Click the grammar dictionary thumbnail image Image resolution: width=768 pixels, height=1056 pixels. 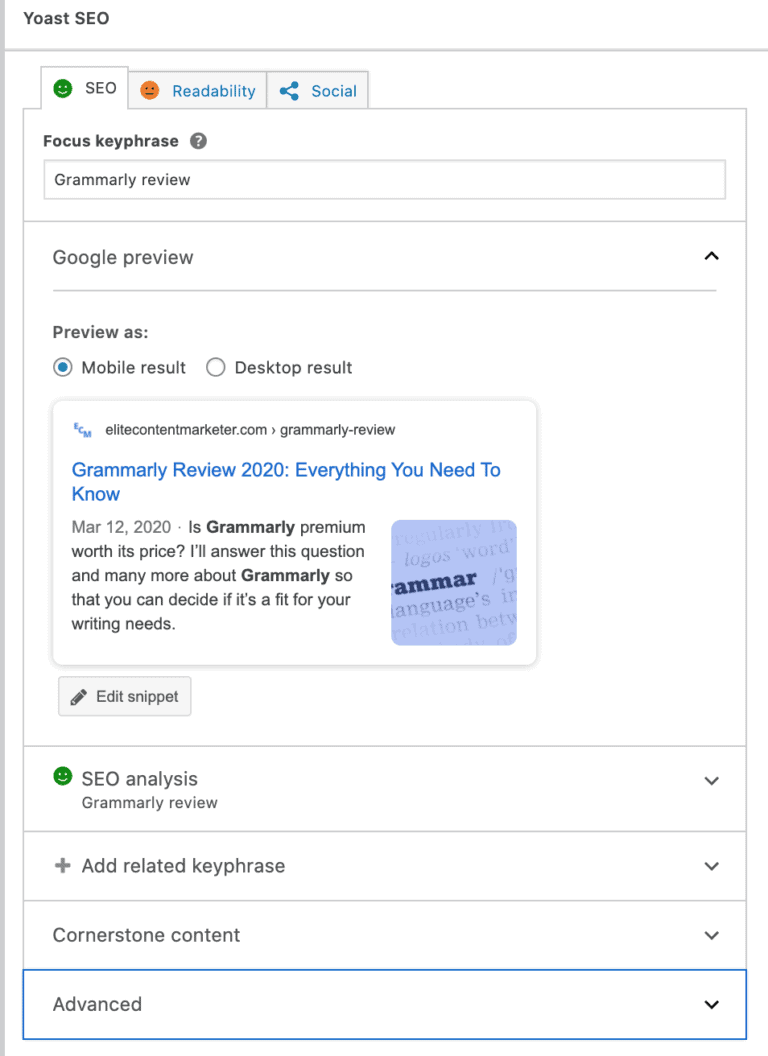[453, 582]
